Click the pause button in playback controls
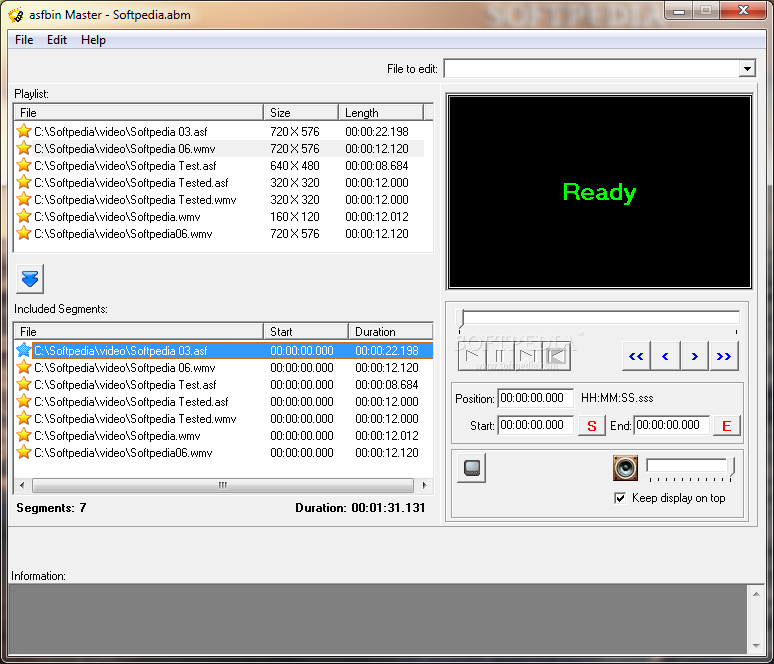Screen dimensions: 774x664 point(500,356)
